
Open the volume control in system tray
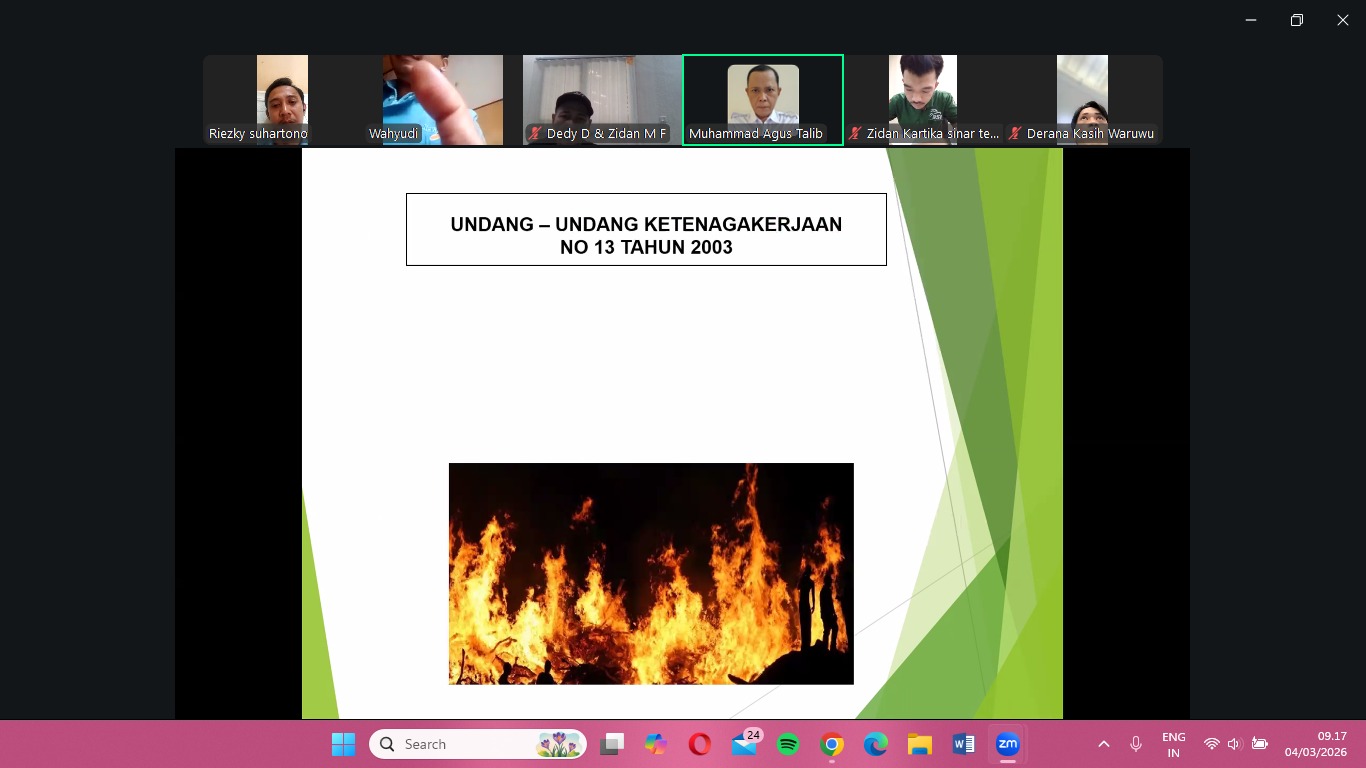pyautogui.click(x=1234, y=744)
